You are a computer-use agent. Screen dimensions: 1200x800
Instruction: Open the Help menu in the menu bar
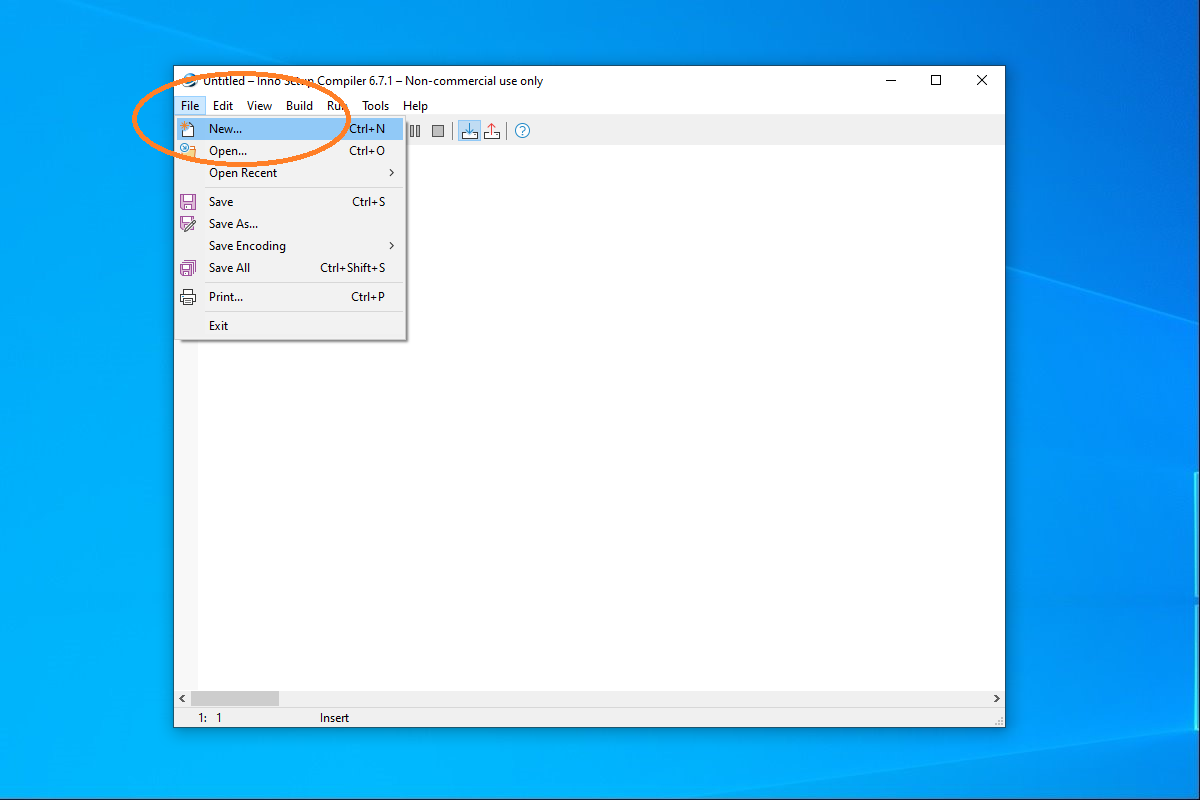[x=415, y=106]
